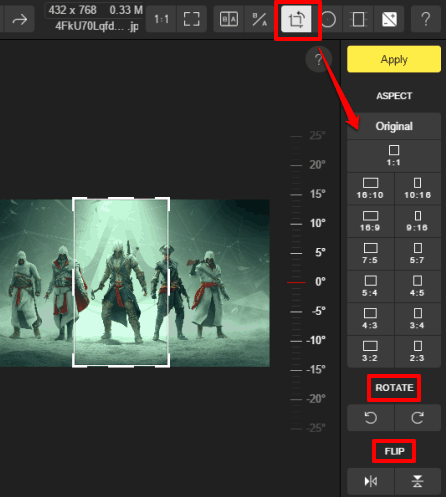446x497 pixels.
Task: Flip image vertically
Action: point(418,481)
